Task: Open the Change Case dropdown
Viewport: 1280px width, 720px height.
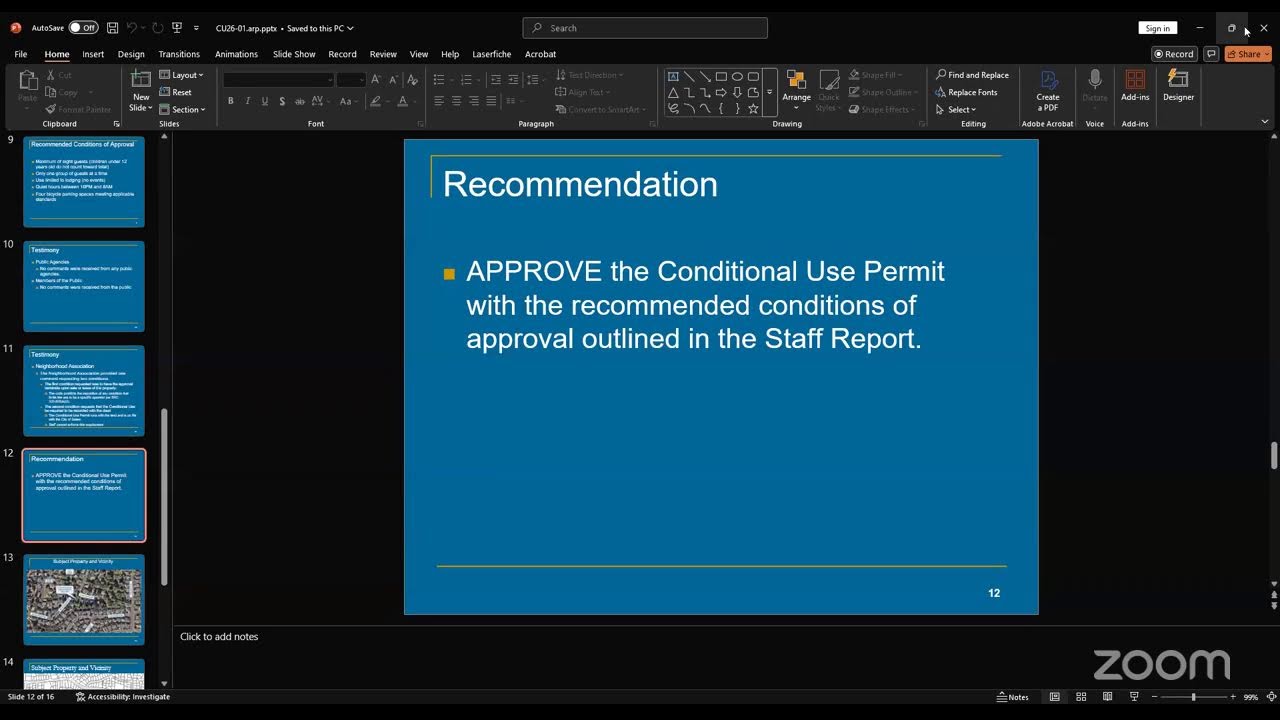Action: coord(348,101)
